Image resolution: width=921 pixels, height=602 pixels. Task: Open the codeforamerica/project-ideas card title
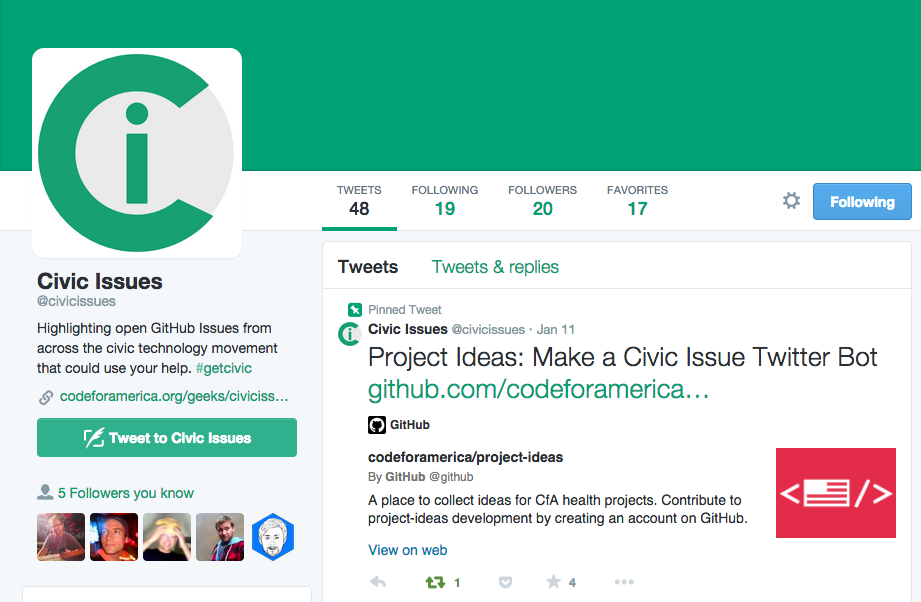pyautogui.click(x=465, y=457)
